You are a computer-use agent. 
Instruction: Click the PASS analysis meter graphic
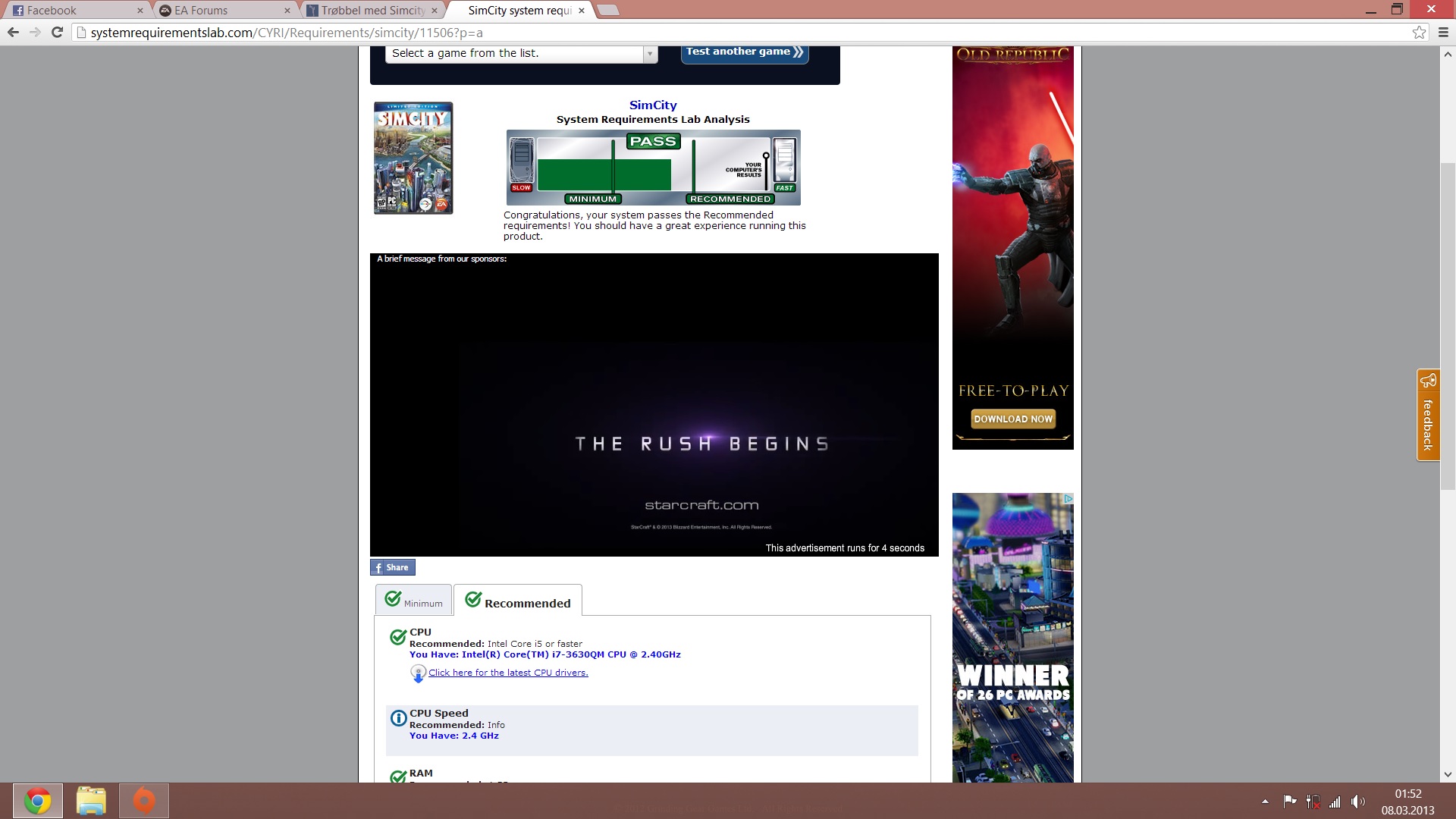point(653,168)
